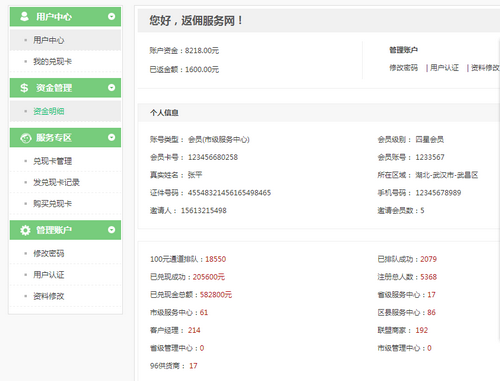
Task: Collapse the 用户中心 section arrow
Action: pyautogui.click(x=111, y=16)
